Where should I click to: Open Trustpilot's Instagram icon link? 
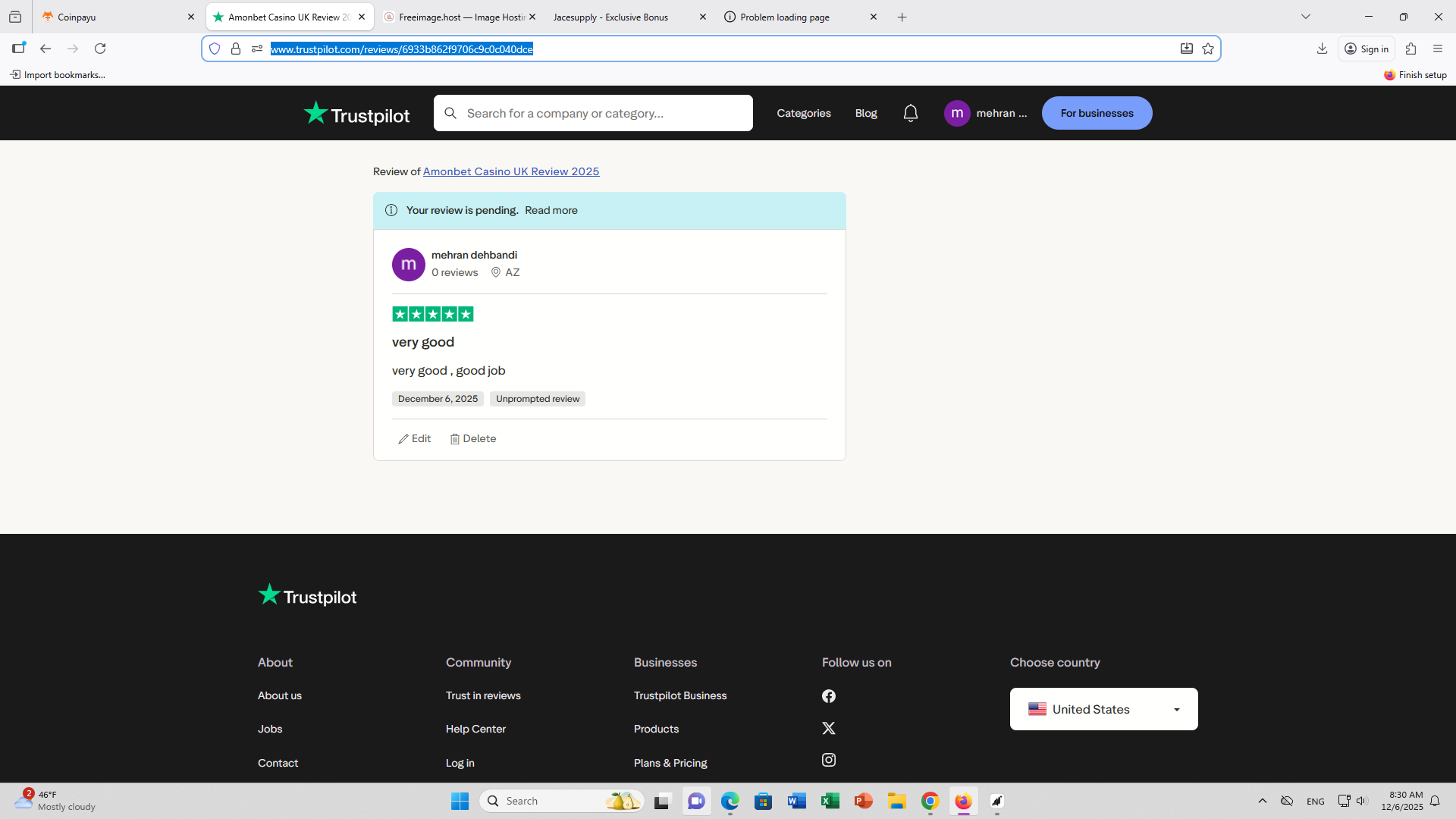[829, 761]
